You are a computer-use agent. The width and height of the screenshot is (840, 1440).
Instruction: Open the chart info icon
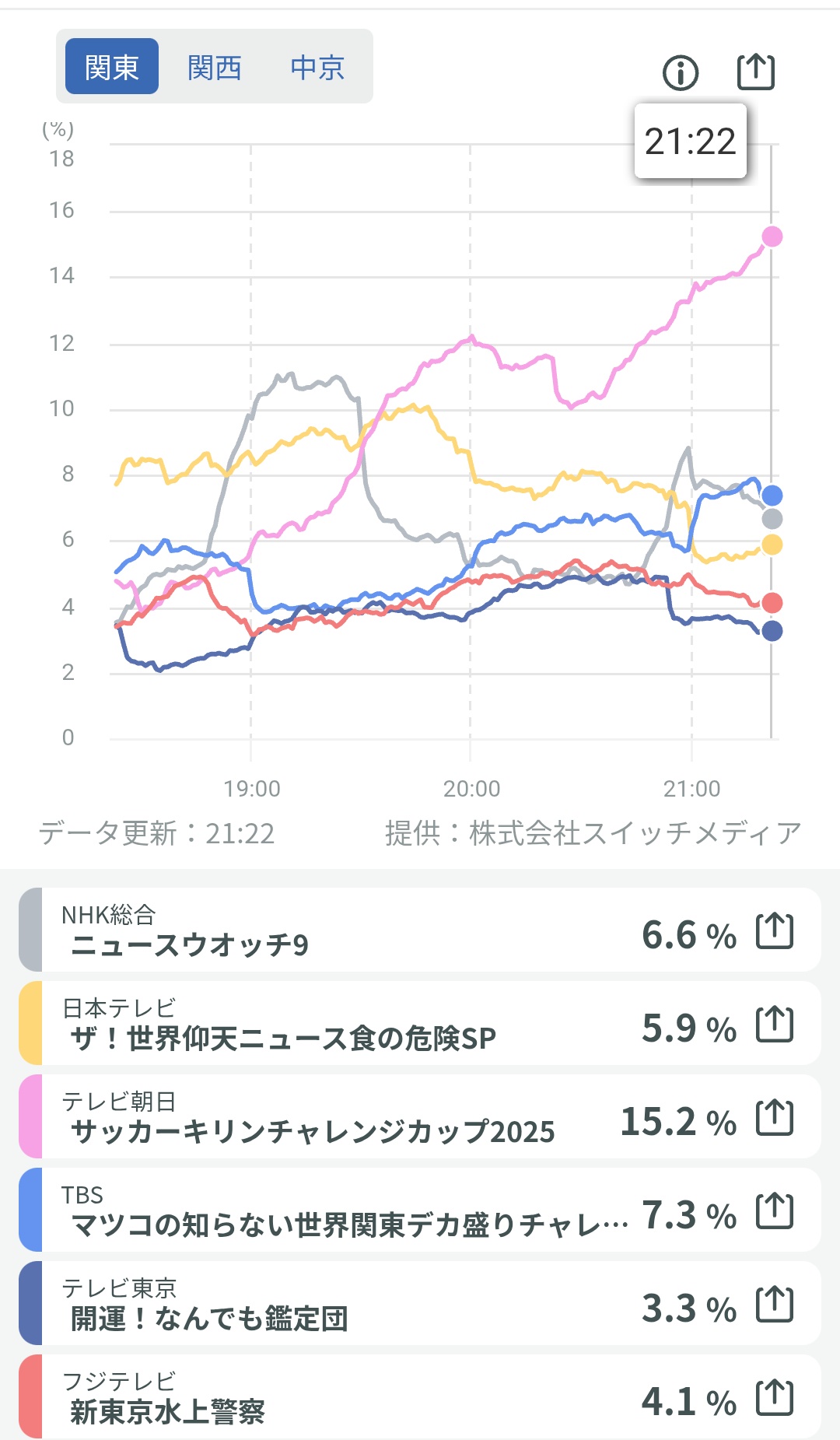[x=681, y=73]
